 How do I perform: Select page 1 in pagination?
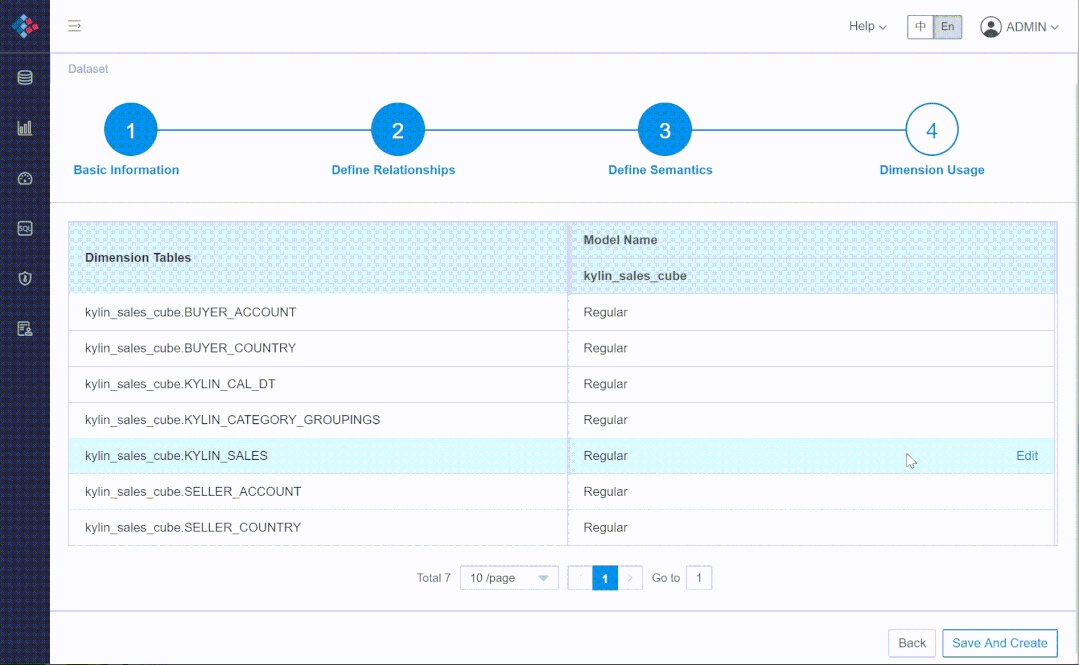click(605, 578)
